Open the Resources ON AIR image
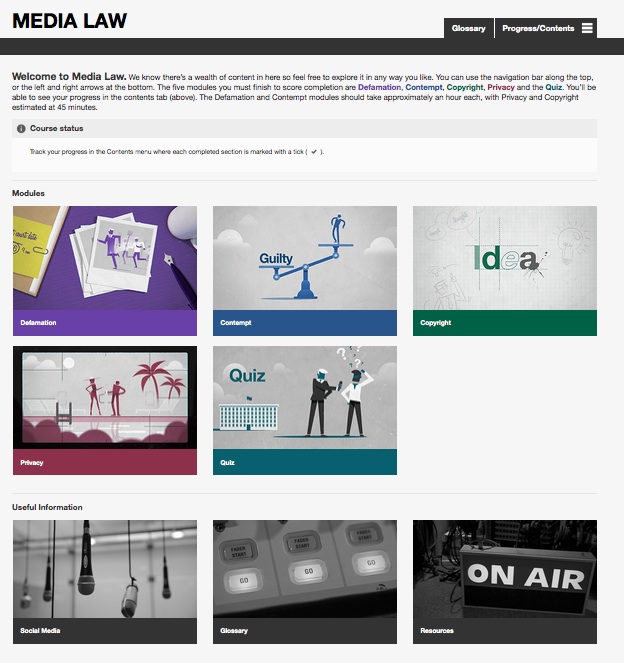The width and height of the screenshot is (624, 663). [504, 568]
